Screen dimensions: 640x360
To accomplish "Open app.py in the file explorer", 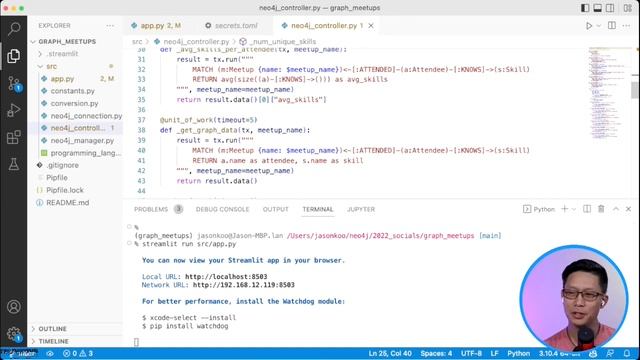I will click(62, 79).
